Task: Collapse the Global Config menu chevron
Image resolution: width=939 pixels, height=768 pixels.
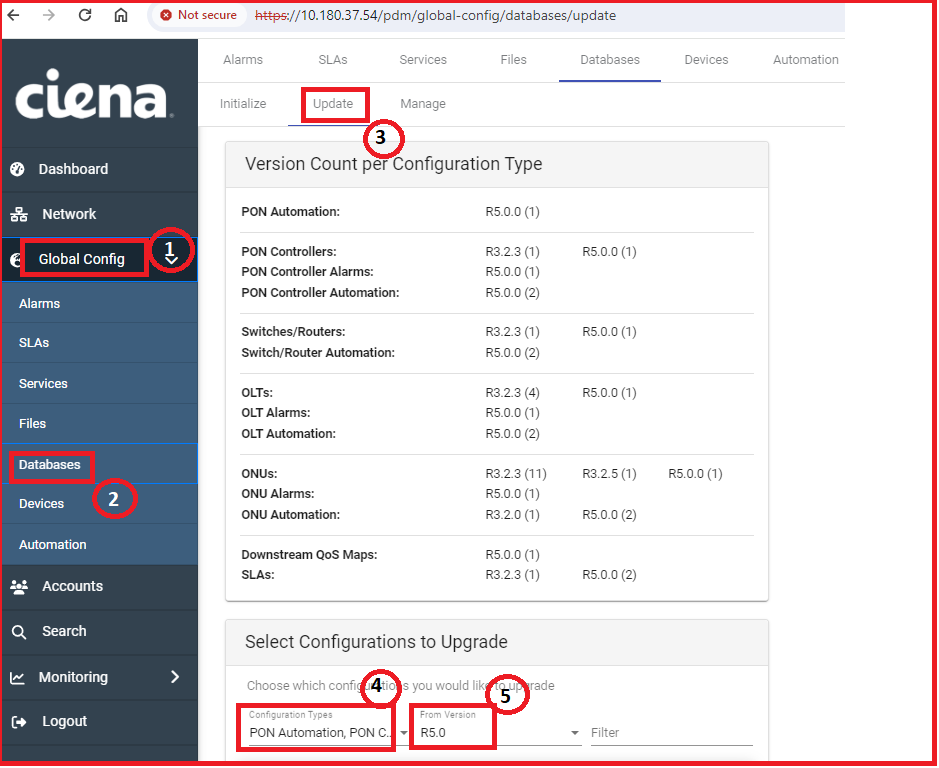Action: (x=171, y=259)
